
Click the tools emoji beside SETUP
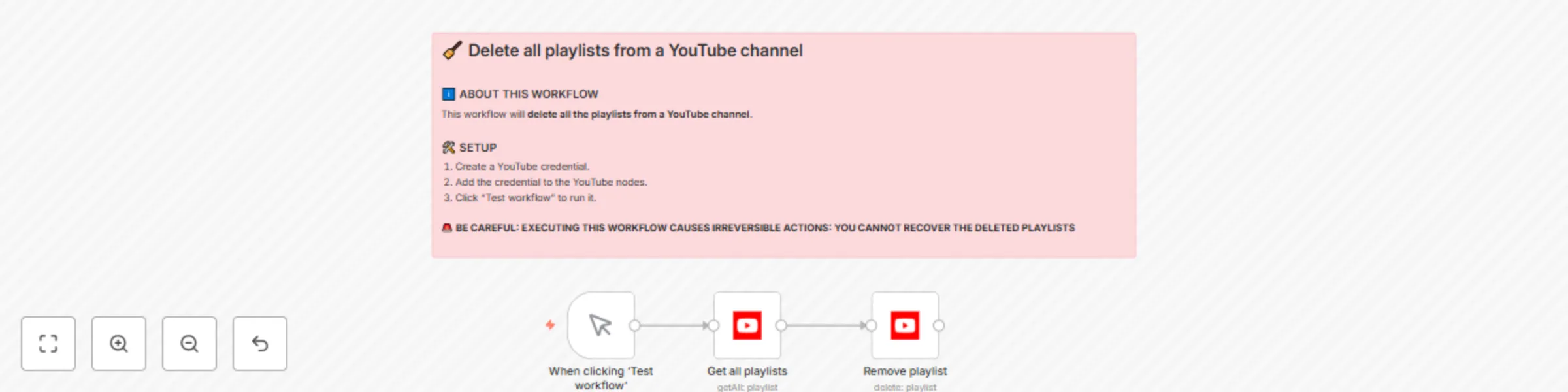(x=448, y=148)
